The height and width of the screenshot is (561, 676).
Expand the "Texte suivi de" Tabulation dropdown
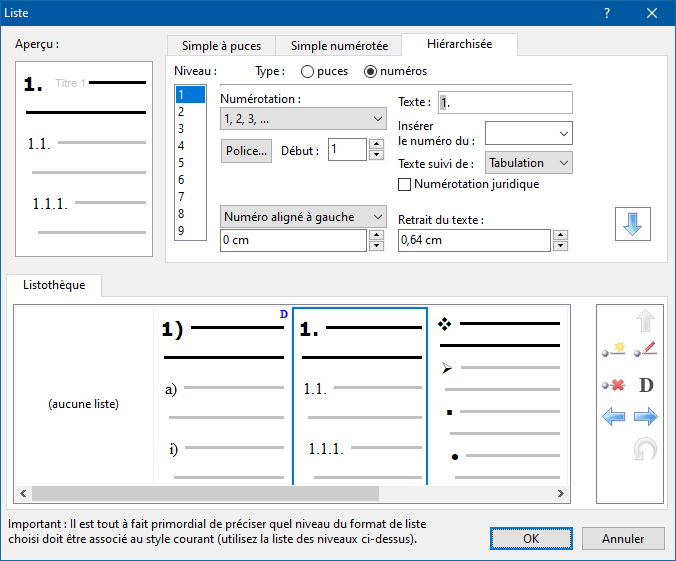click(528, 163)
